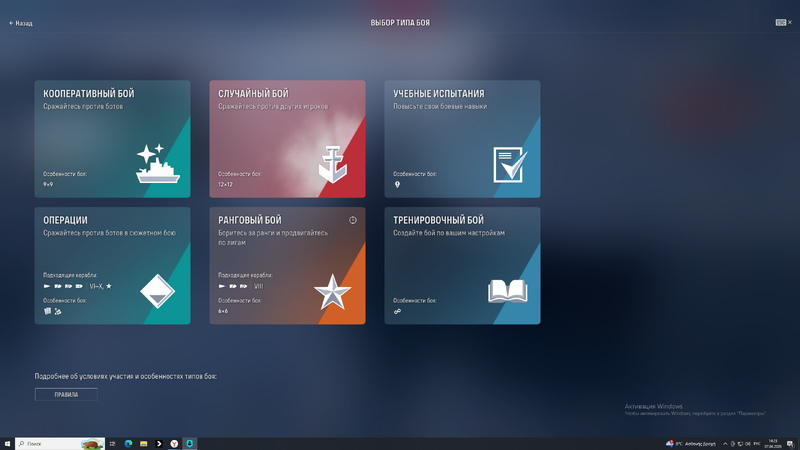Viewport: 800px width, 450px height.
Task: Click the star icon after VI–X in Операции
Action: click(x=109, y=286)
